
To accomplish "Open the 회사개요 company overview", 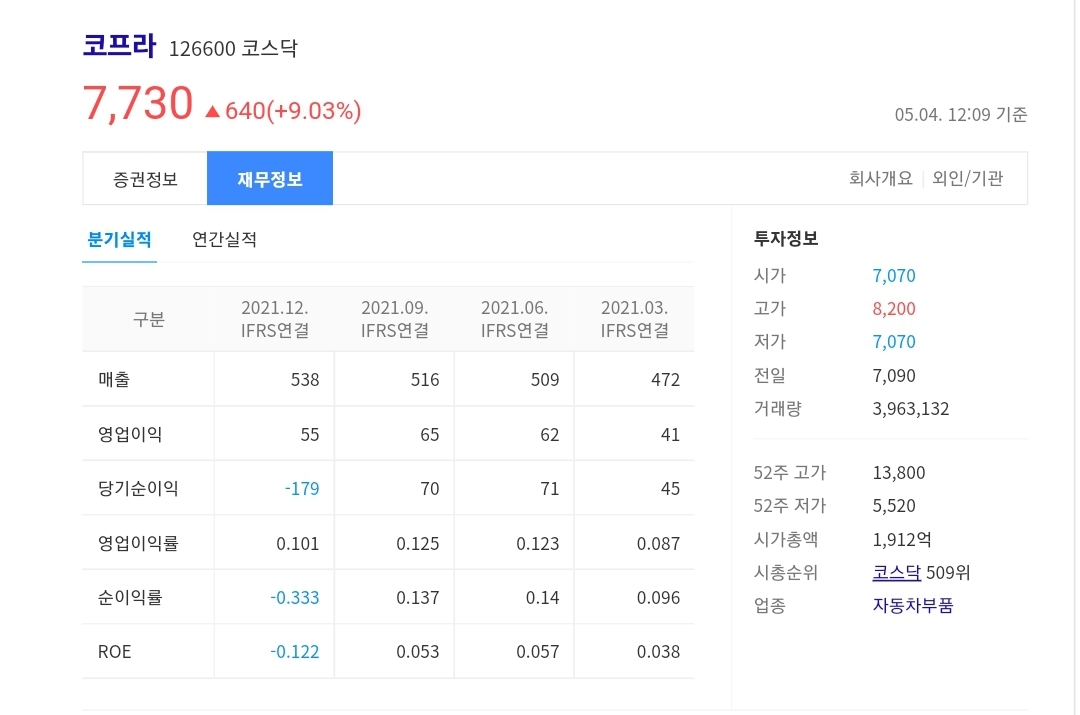I will (x=878, y=177).
